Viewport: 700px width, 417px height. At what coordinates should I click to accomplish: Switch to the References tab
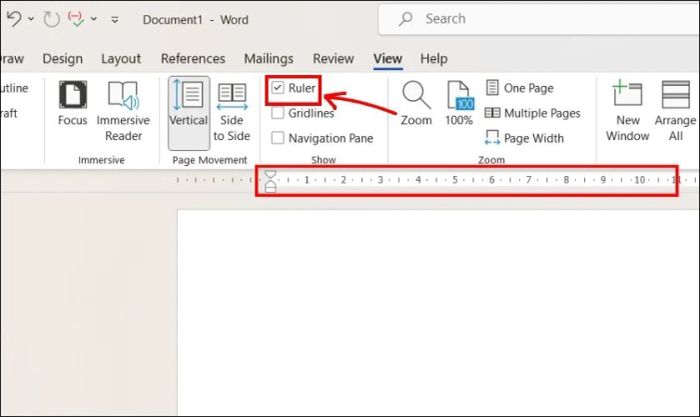pos(193,58)
